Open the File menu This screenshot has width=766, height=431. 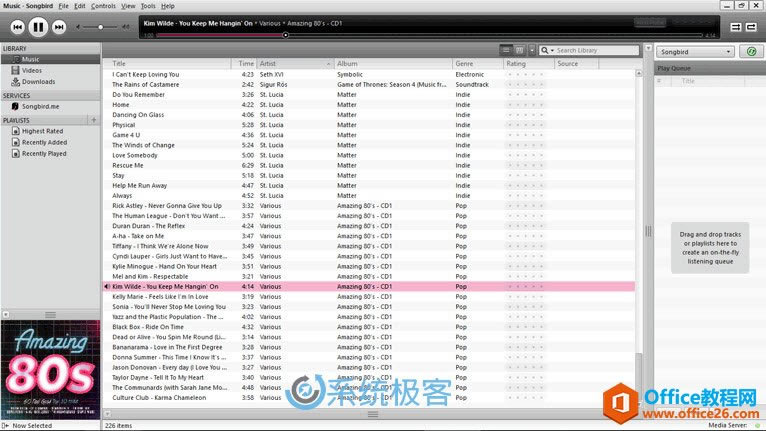(x=64, y=6)
